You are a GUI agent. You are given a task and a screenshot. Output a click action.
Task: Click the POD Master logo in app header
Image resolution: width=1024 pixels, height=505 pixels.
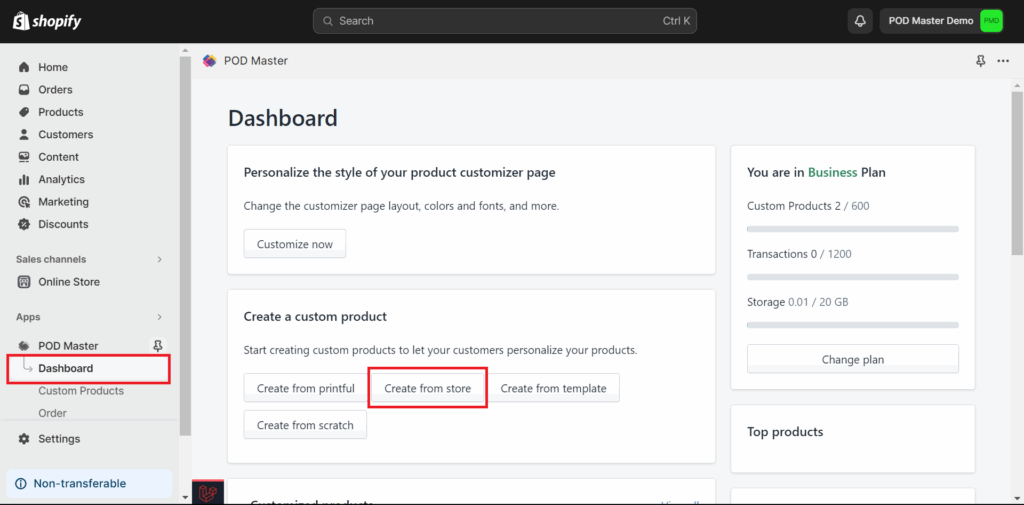(209, 61)
